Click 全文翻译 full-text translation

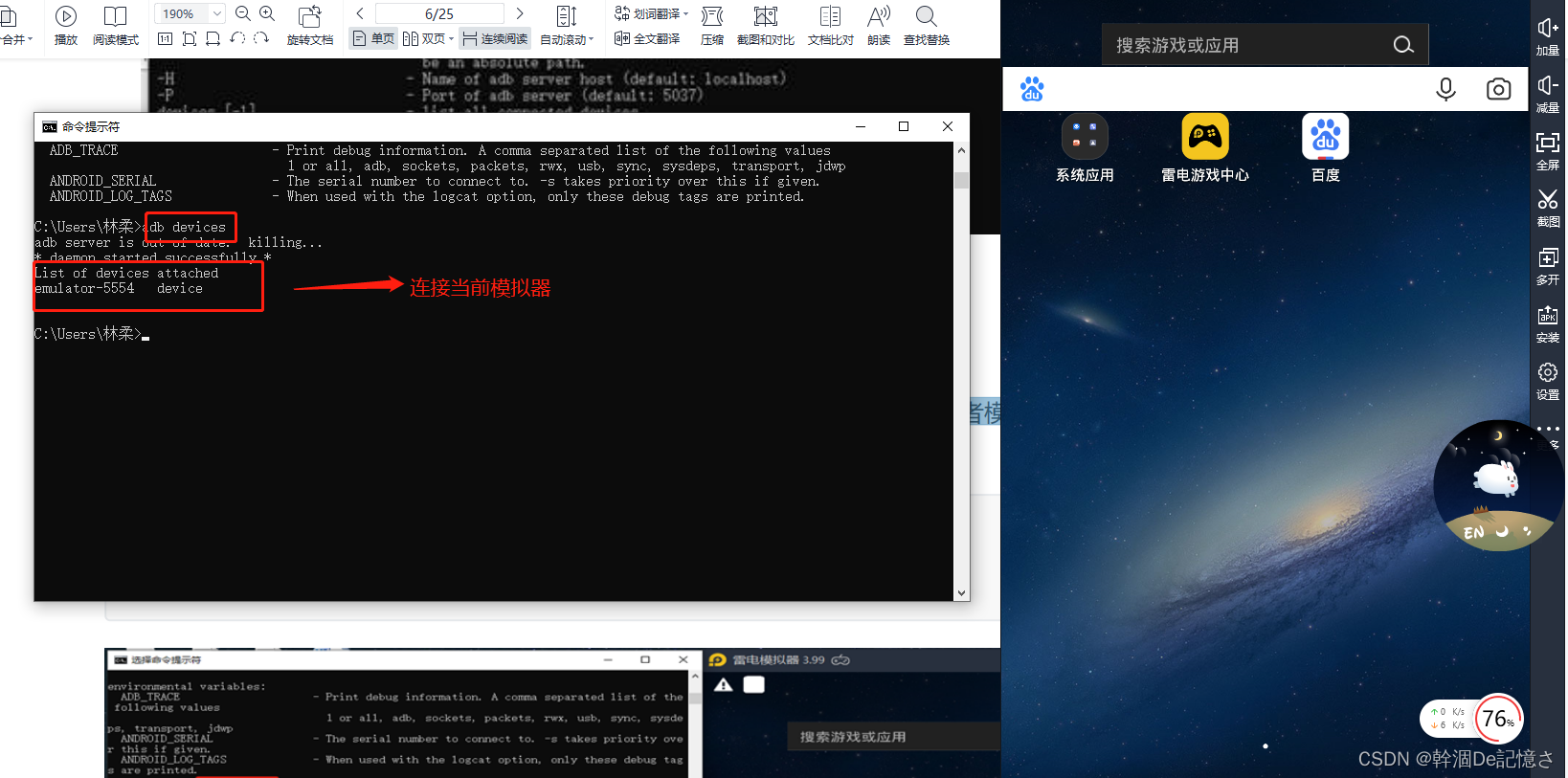point(647,38)
